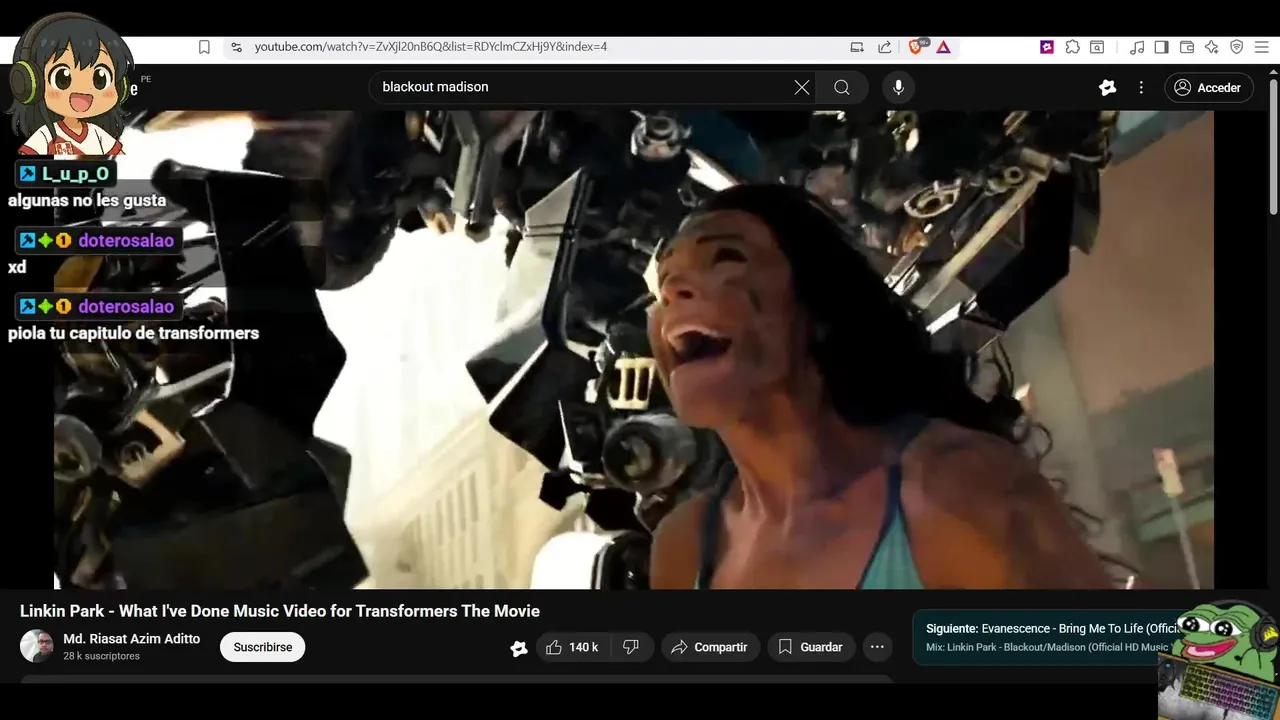The image size is (1280, 720).
Task: Open the Brave Wallet icon
Action: pyautogui.click(x=1187, y=47)
